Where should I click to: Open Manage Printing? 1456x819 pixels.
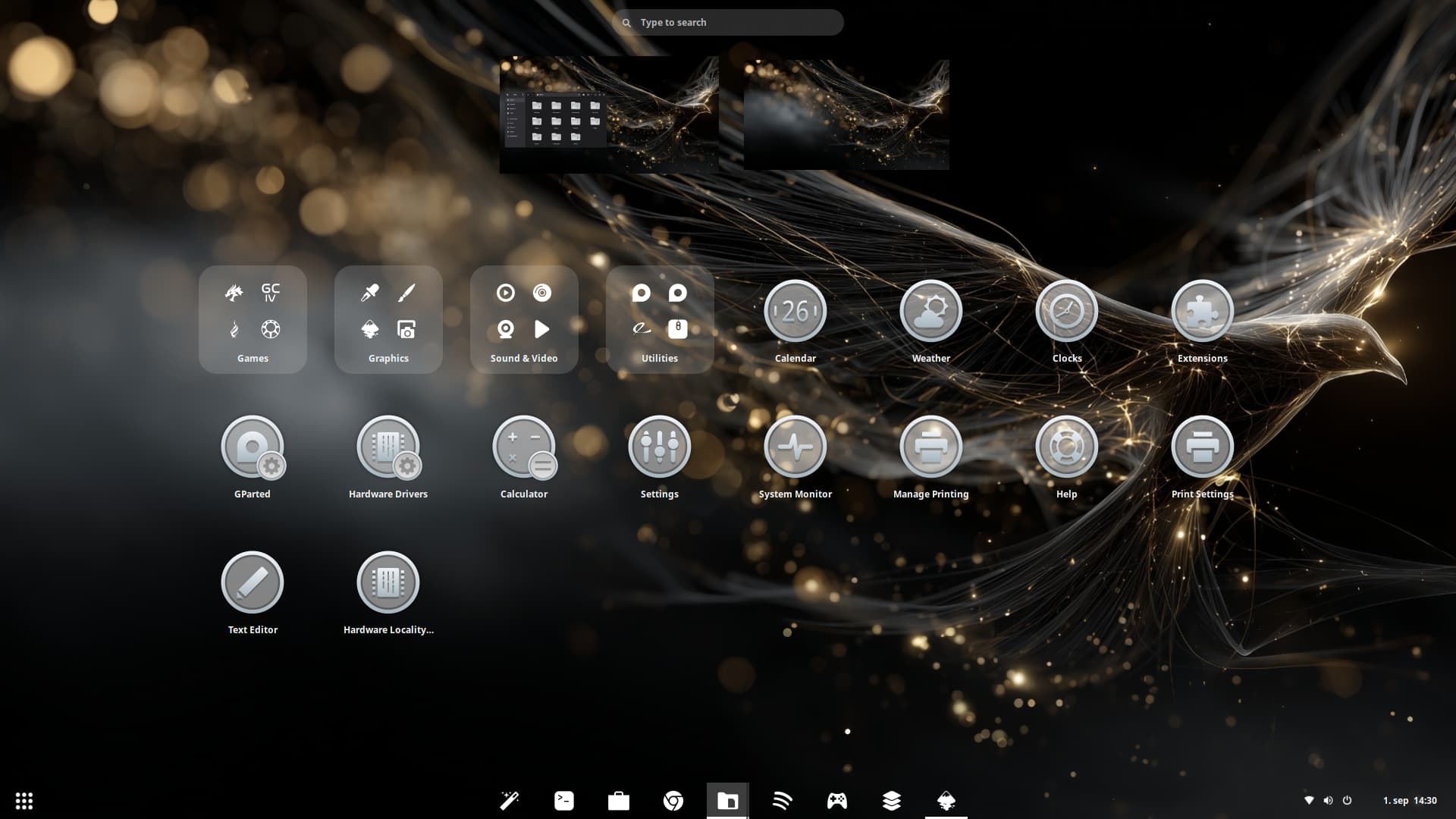point(930,447)
